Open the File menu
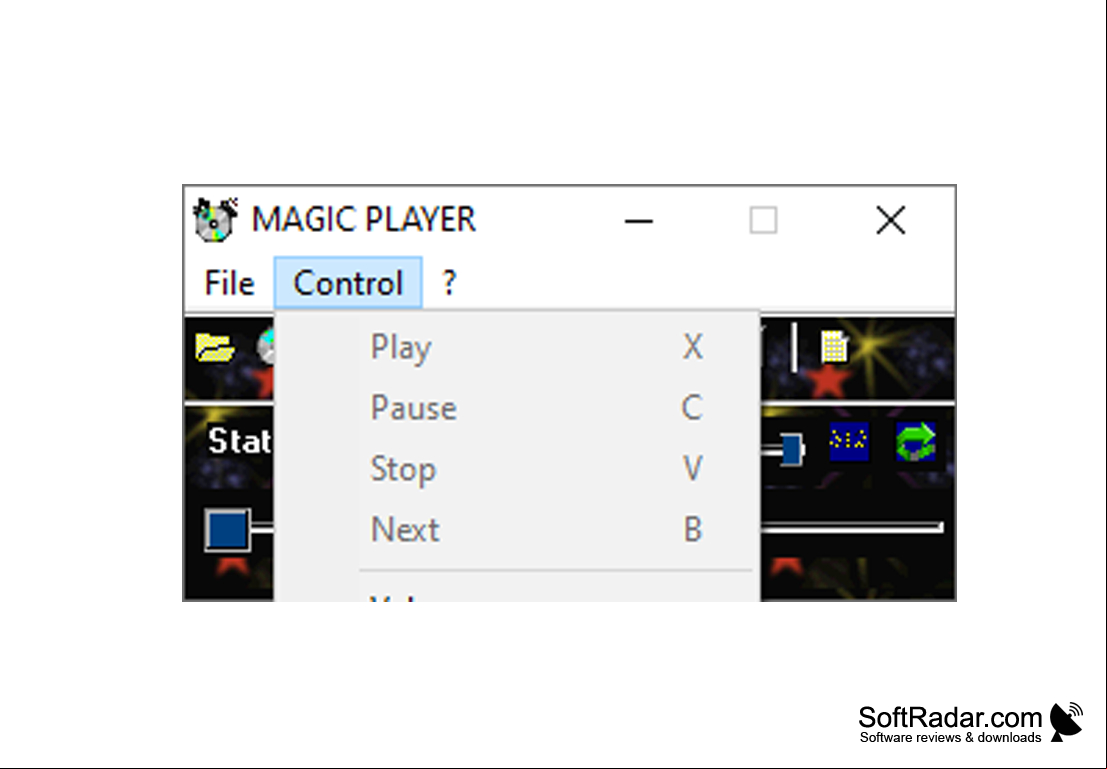 point(229,283)
